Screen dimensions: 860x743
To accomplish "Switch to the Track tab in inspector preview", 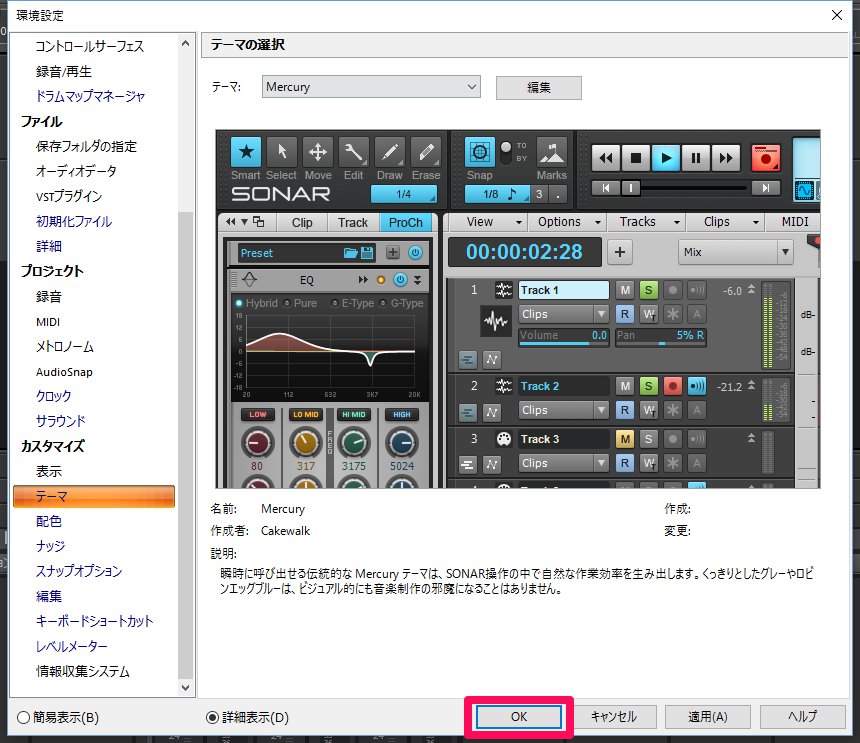I will pos(353,222).
